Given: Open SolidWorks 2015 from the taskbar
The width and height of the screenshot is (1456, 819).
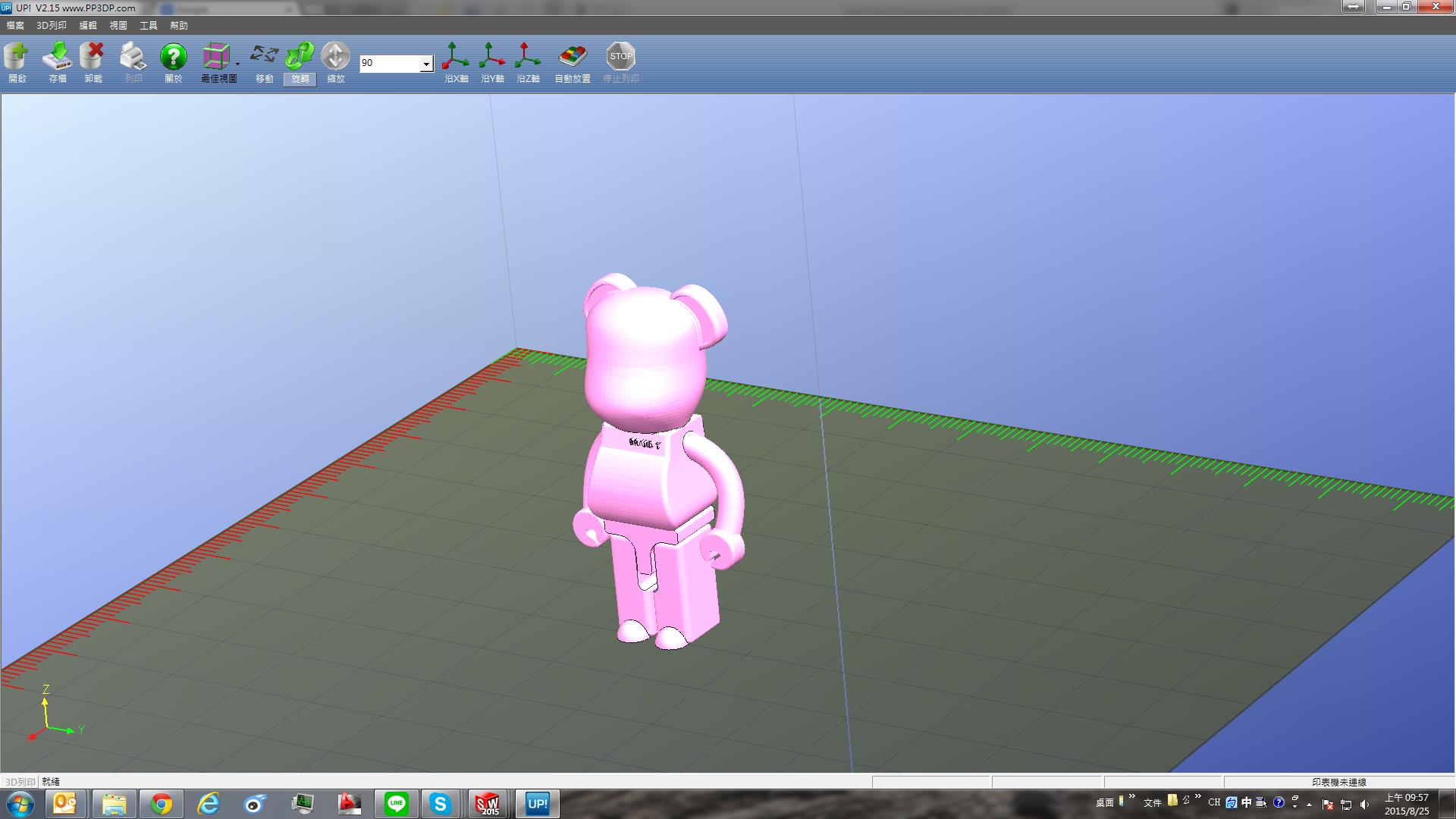Looking at the screenshot, I should click(x=488, y=804).
